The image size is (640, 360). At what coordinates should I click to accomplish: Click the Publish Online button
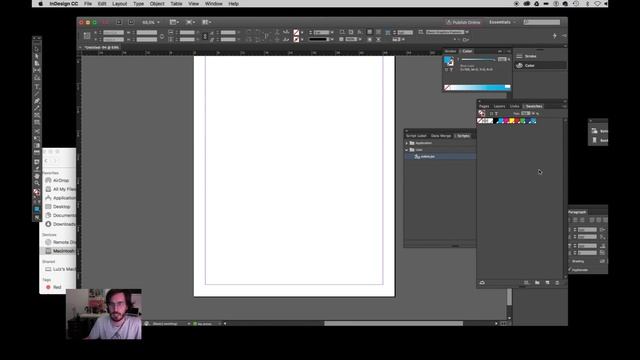(463, 22)
